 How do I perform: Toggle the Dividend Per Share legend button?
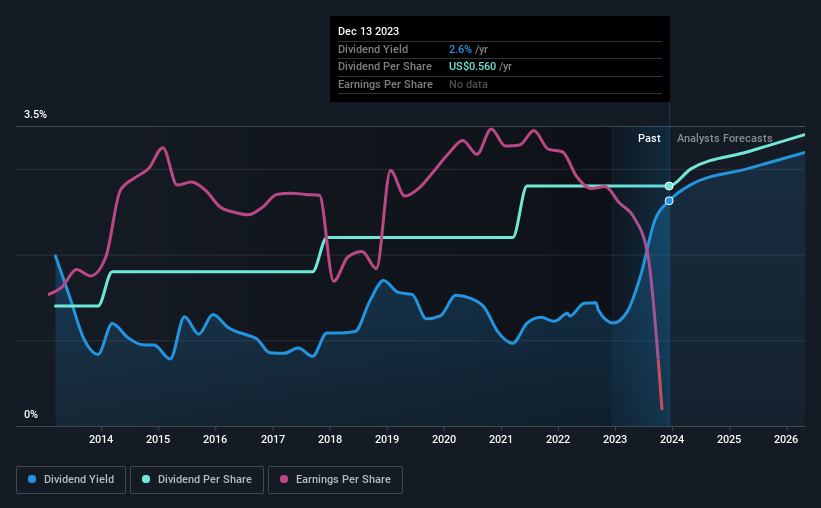[x=197, y=480]
